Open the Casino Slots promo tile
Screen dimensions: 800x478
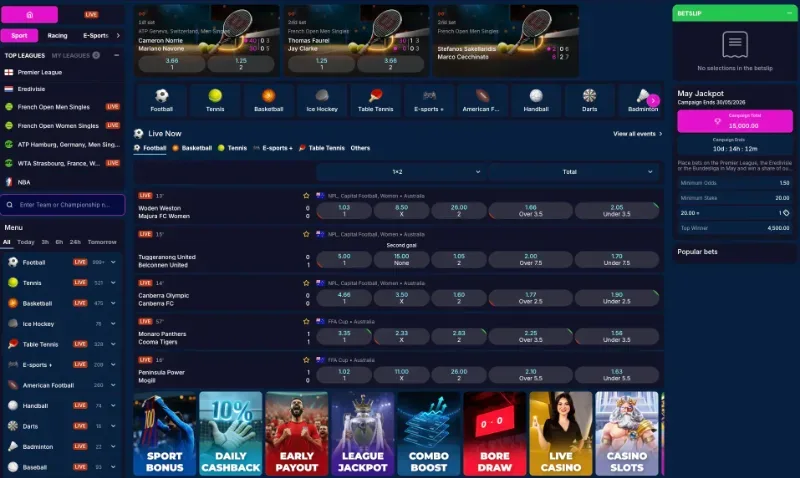tap(627, 434)
